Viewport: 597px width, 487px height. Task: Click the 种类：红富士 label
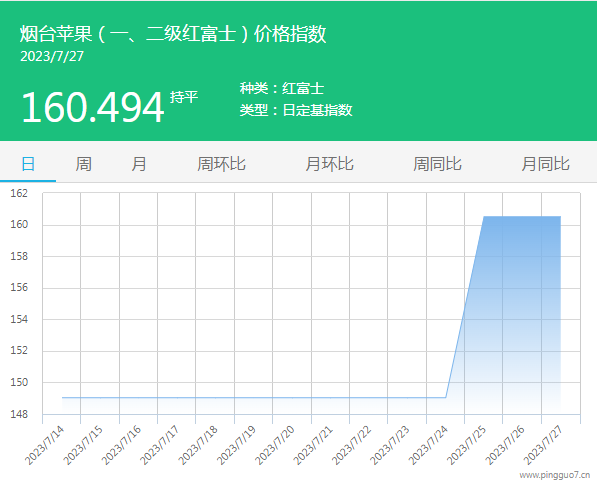(282, 88)
